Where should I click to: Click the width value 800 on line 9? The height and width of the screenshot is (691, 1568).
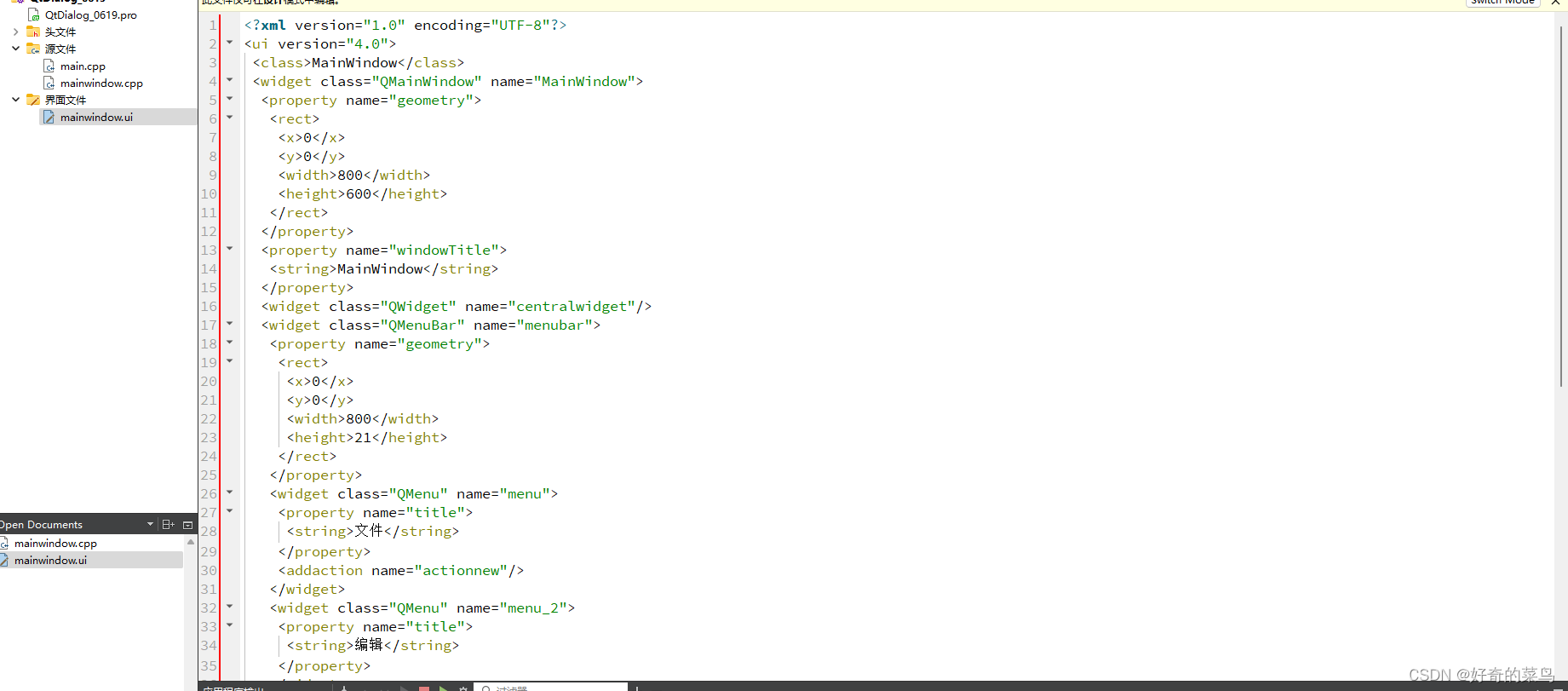click(x=350, y=175)
